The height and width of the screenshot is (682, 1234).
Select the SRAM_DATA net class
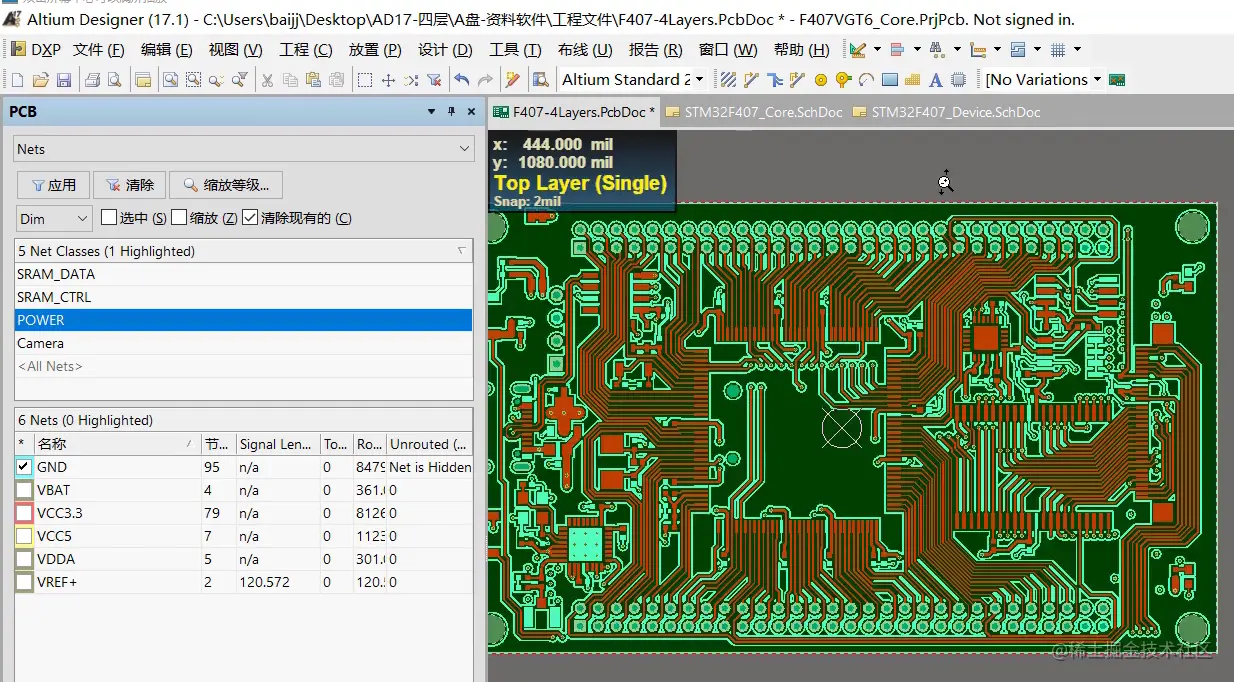click(x=56, y=274)
